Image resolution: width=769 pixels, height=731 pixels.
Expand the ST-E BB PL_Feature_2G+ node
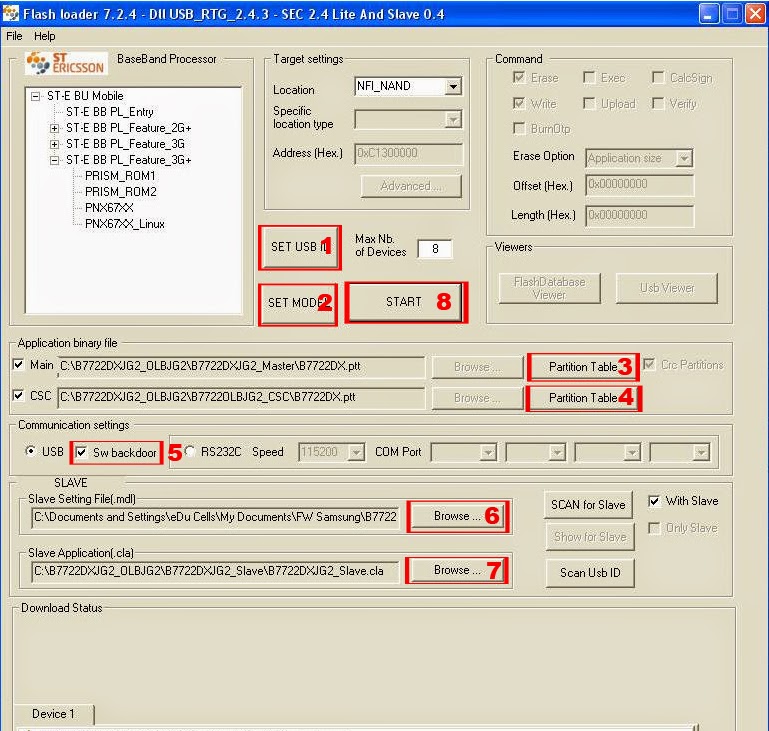(x=54, y=128)
